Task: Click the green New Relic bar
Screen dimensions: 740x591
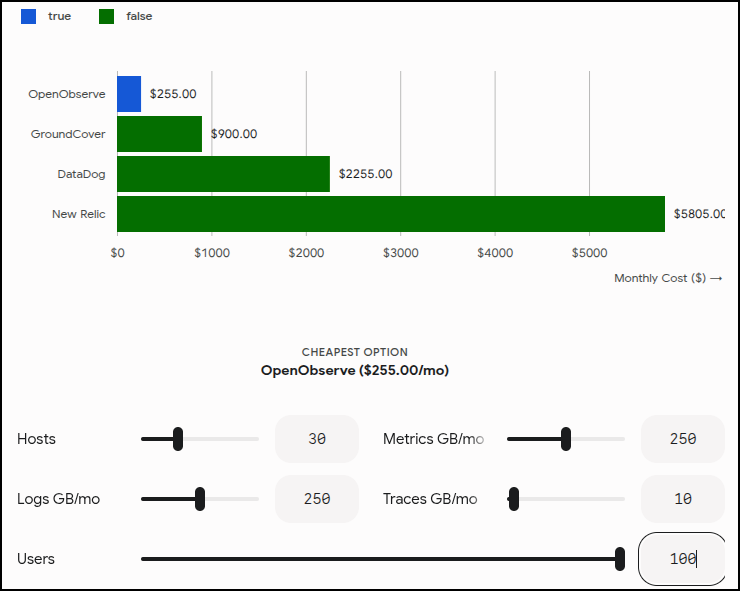Action: click(391, 214)
